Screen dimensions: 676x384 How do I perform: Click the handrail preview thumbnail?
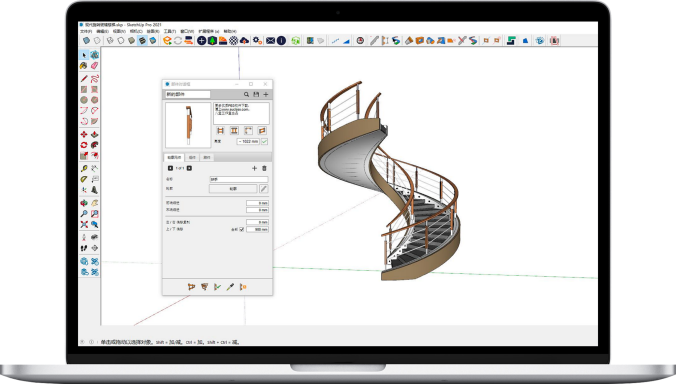click(188, 125)
